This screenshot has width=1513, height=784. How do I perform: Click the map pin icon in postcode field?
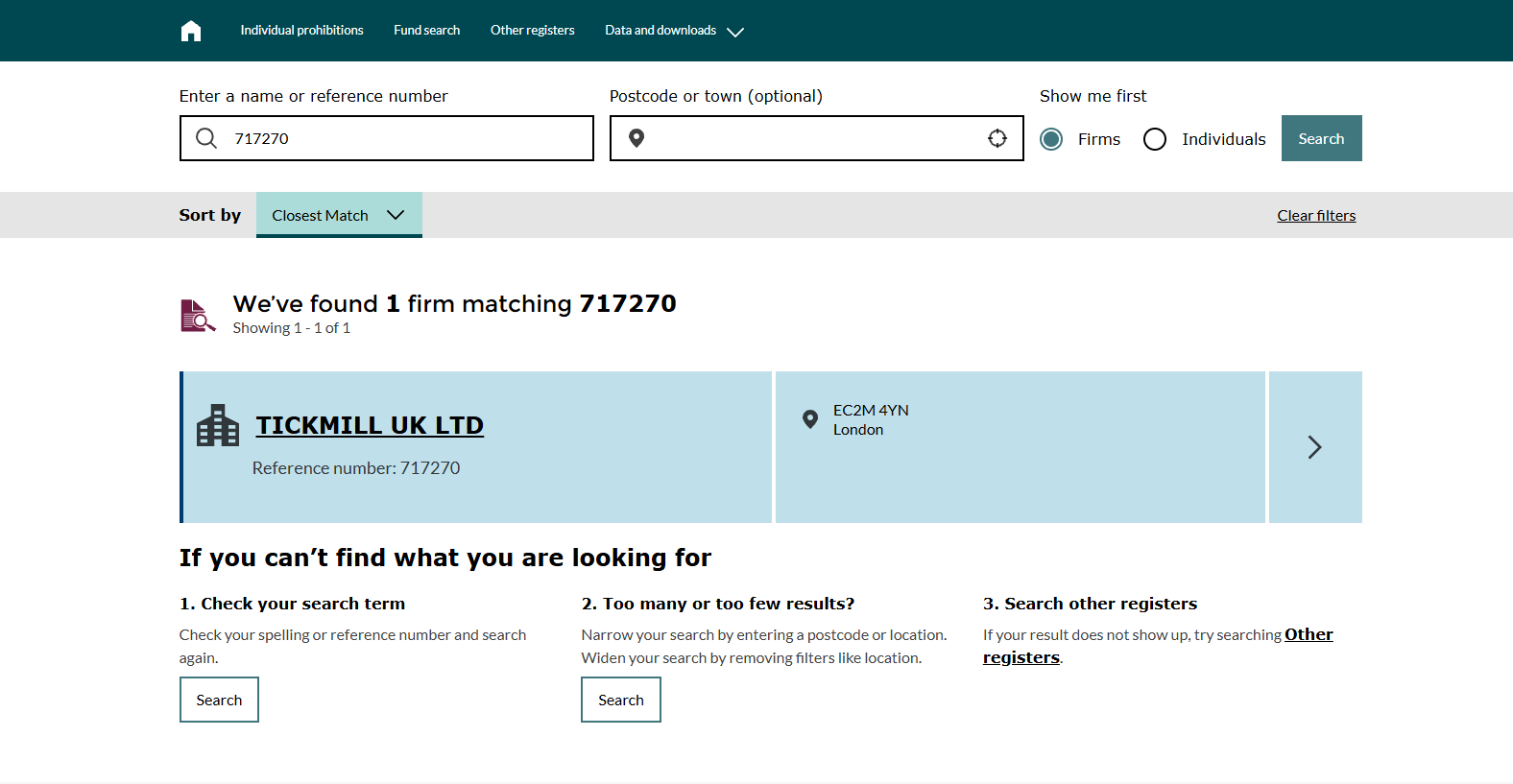click(x=636, y=138)
